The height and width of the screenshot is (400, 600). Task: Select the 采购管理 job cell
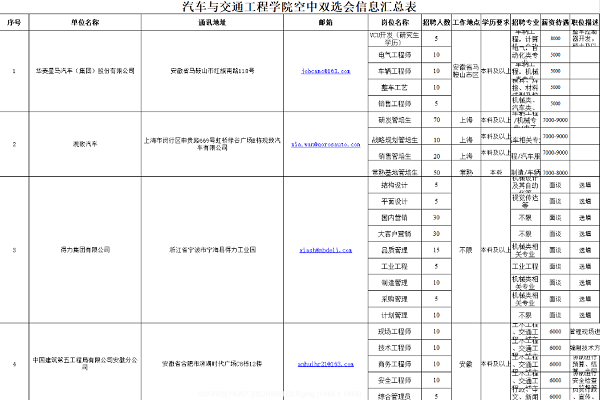tap(395, 299)
